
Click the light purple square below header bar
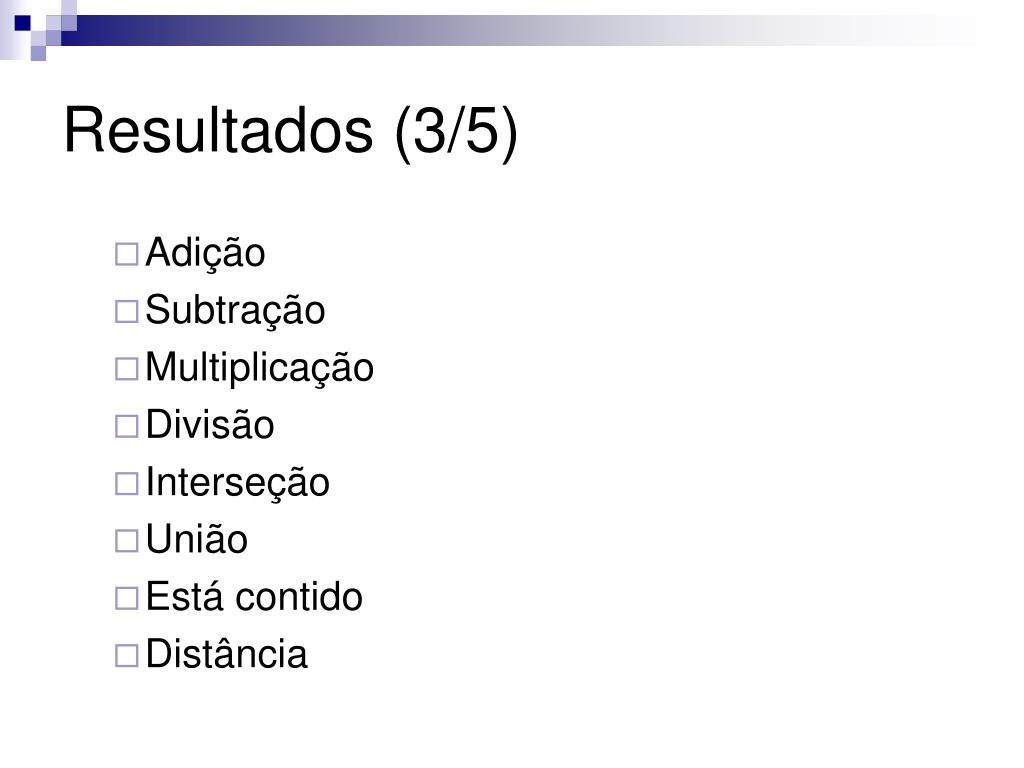(x=38, y=54)
